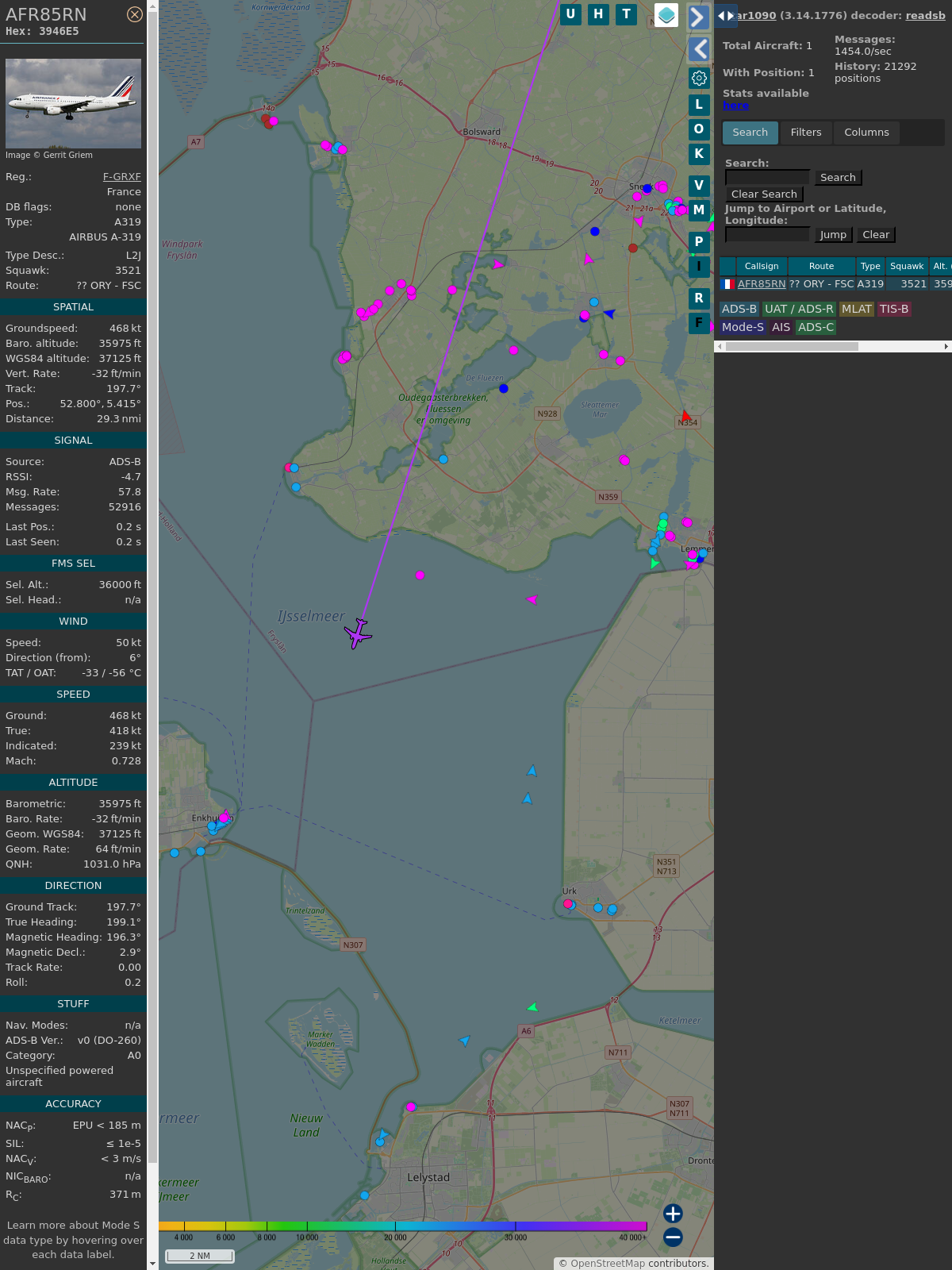Image resolution: width=952 pixels, height=1270 pixels.
Task: Click the aircraft table horizontal scrollbar
Action: pos(791,346)
